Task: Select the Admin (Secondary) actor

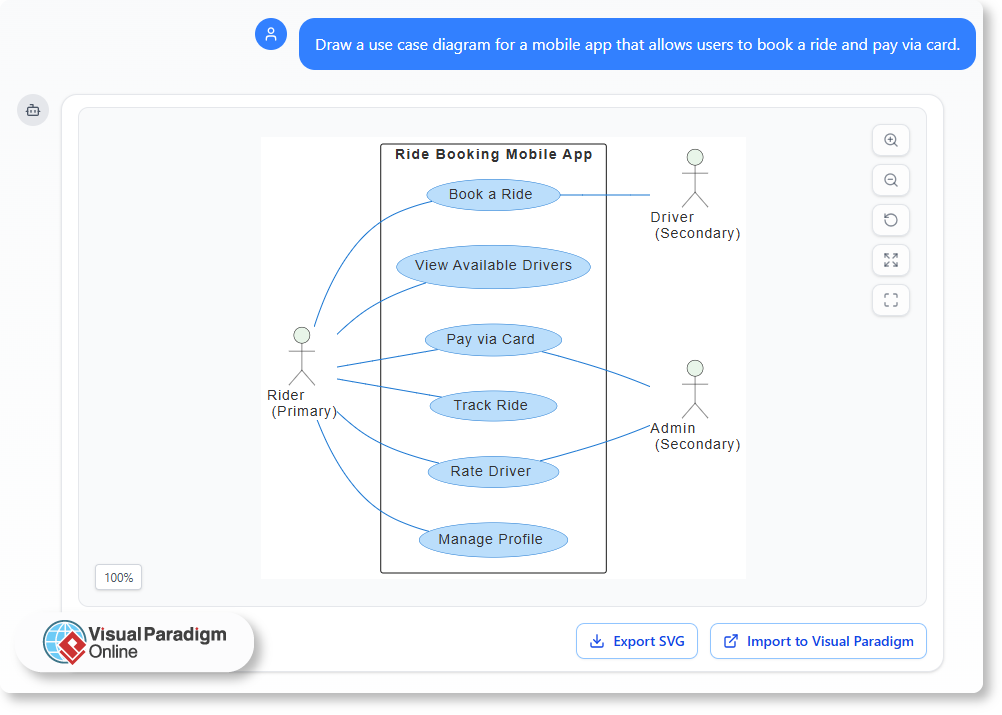Action: [695, 390]
